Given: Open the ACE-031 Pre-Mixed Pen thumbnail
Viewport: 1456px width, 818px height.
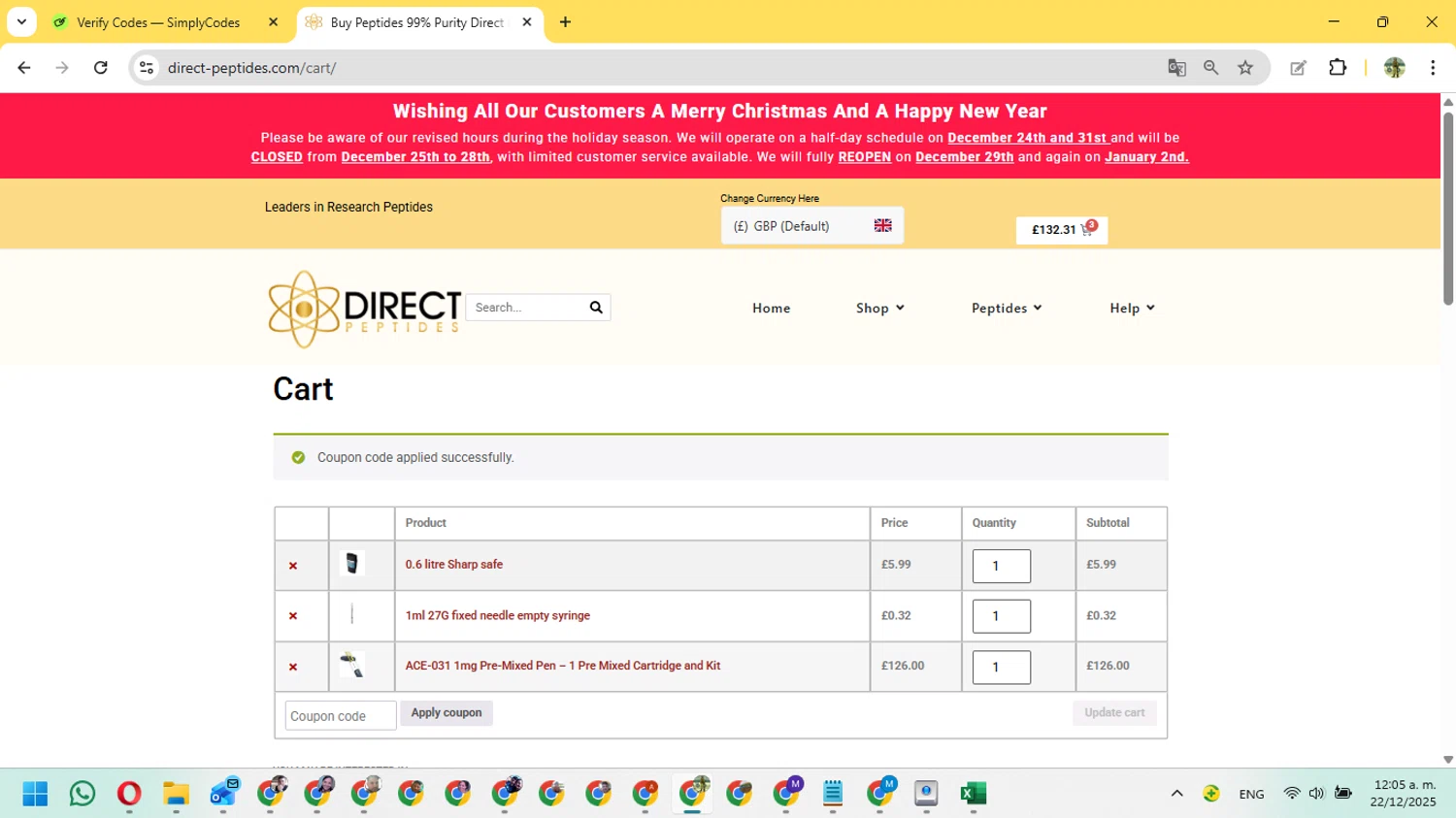Looking at the screenshot, I should (352, 665).
